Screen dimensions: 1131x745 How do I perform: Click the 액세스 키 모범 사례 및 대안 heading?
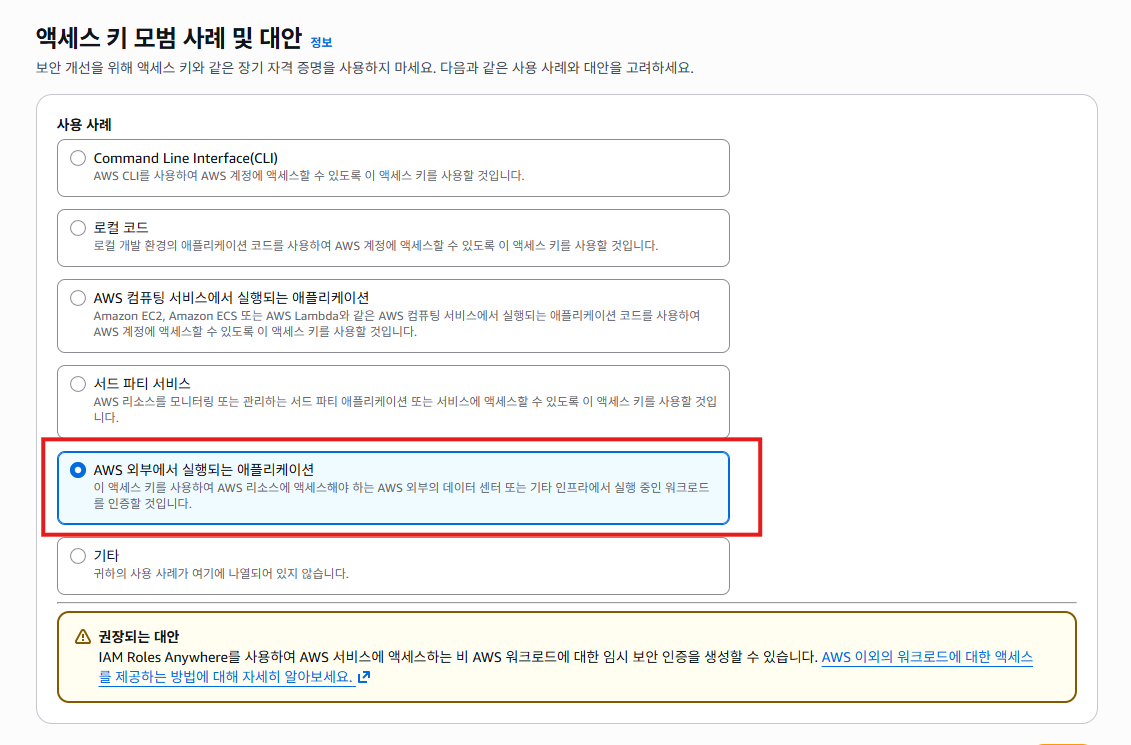(x=168, y=39)
